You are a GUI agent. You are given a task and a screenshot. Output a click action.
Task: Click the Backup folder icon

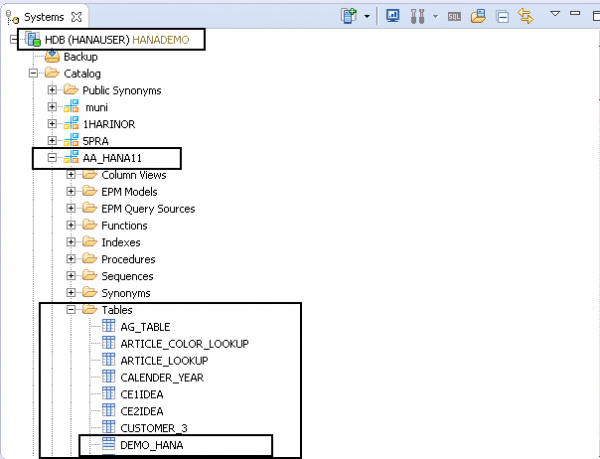click(x=52, y=56)
